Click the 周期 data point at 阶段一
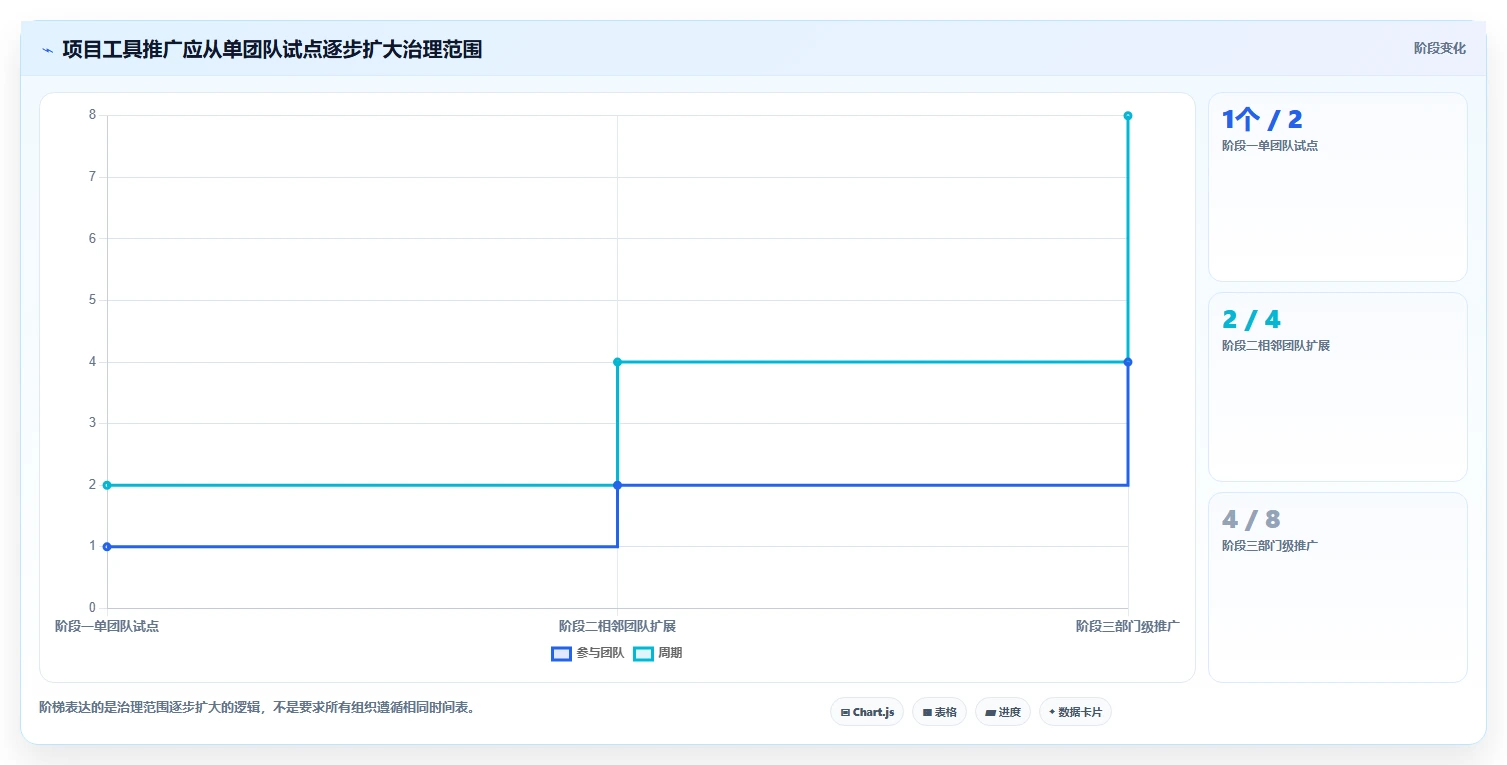Screen dimensions: 1507x765 [x=107, y=485]
